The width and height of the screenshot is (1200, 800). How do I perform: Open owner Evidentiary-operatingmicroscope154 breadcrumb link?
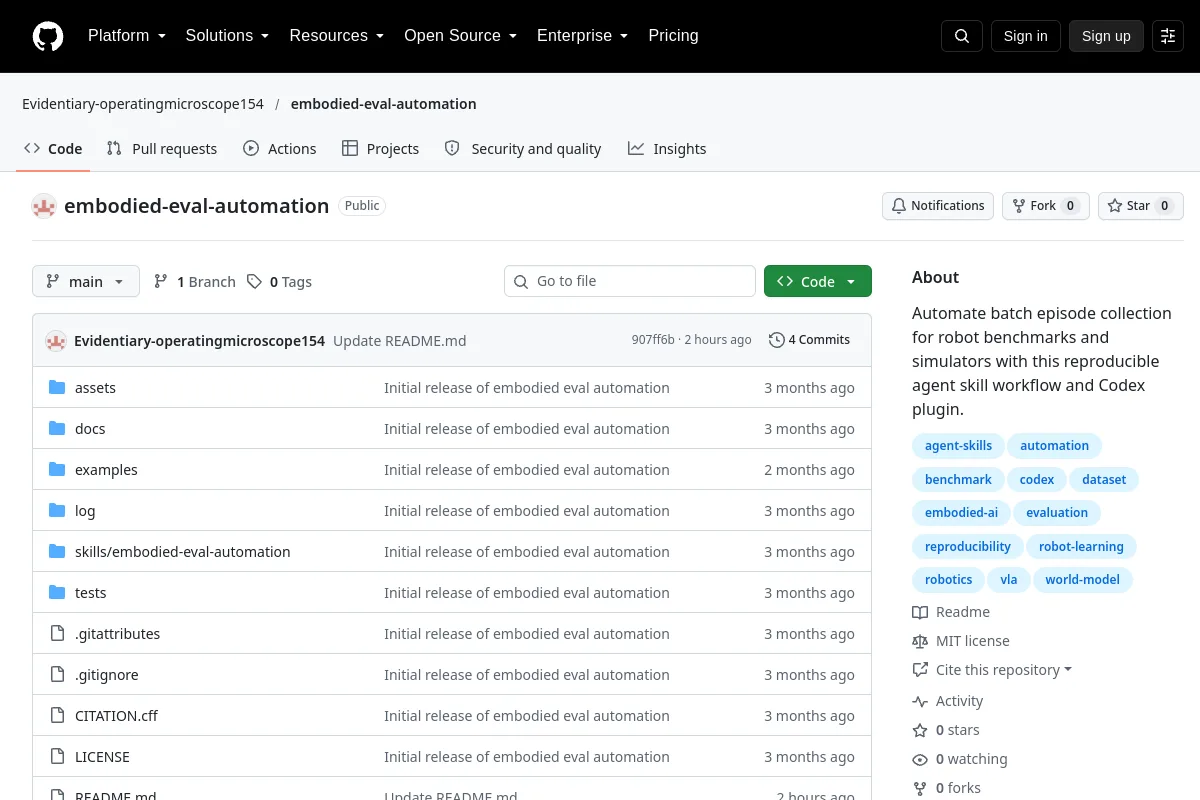coord(143,104)
